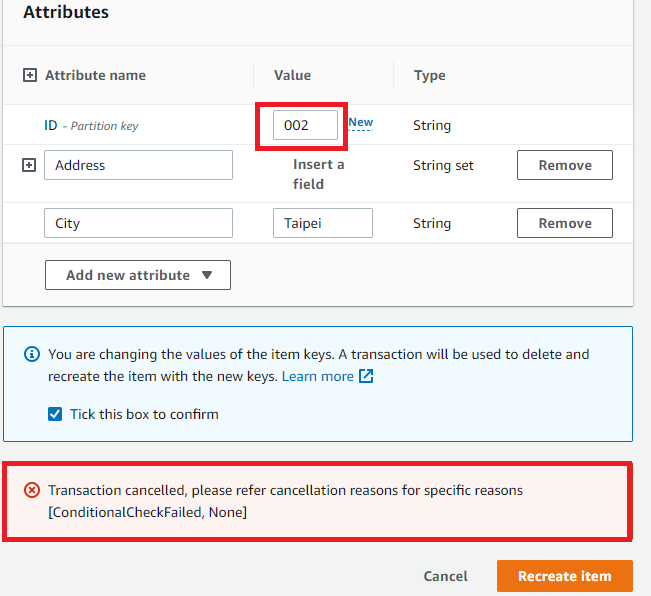Click the New badge next to ID

(x=360, y=123)
